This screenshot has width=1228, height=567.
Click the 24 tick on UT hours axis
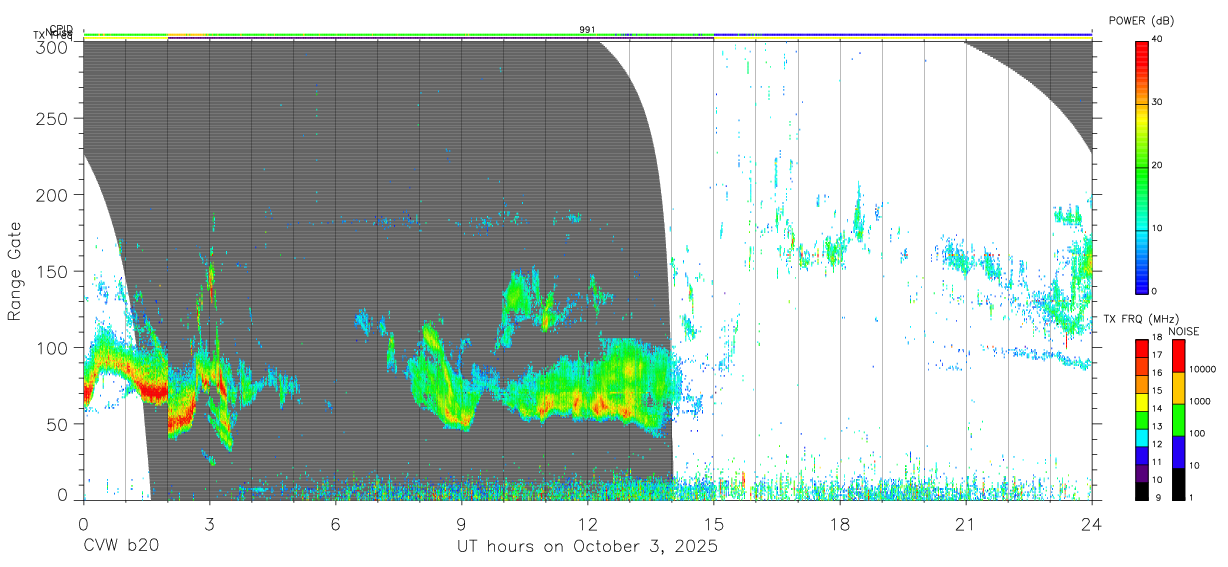(1091, 523)
